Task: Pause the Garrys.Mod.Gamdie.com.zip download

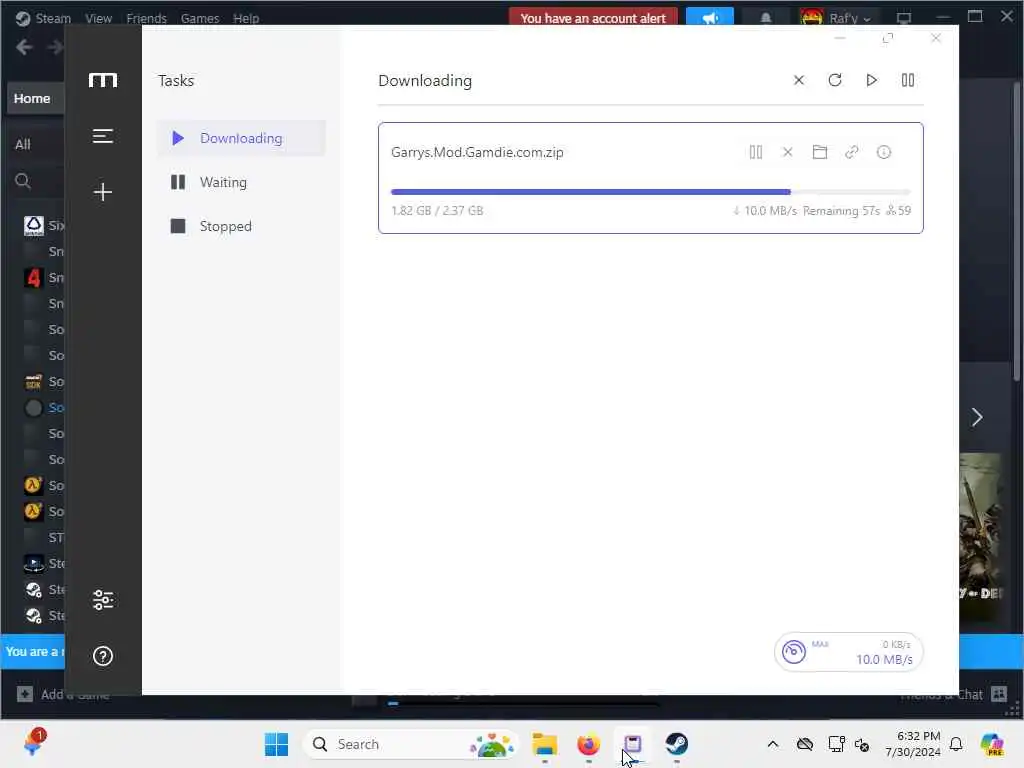Action: (x=756, y=152)
